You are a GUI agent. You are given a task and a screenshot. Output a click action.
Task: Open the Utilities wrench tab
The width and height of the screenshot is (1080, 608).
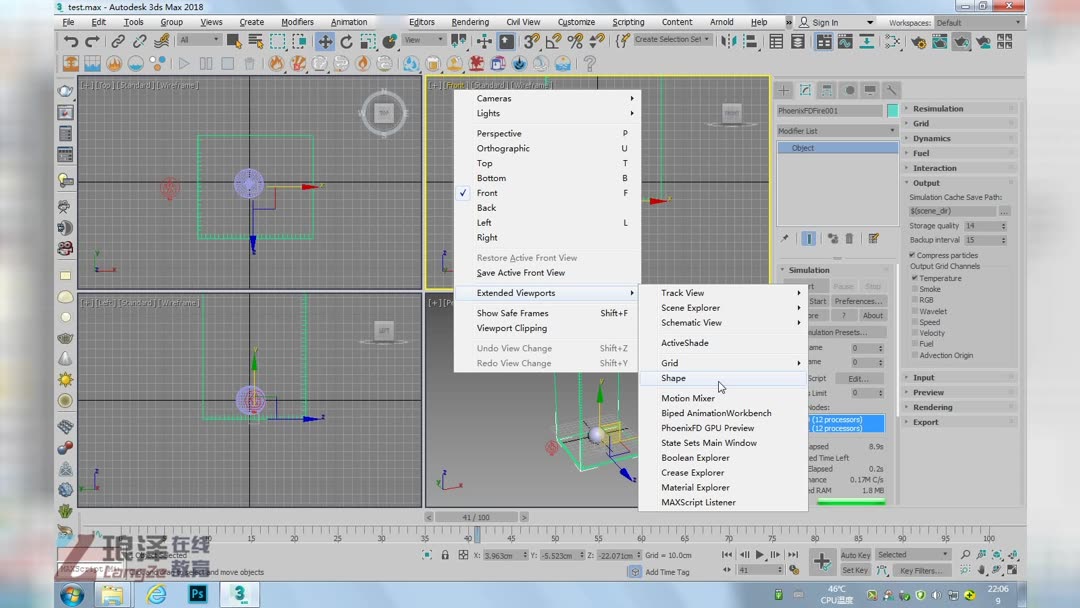[893, 90]
